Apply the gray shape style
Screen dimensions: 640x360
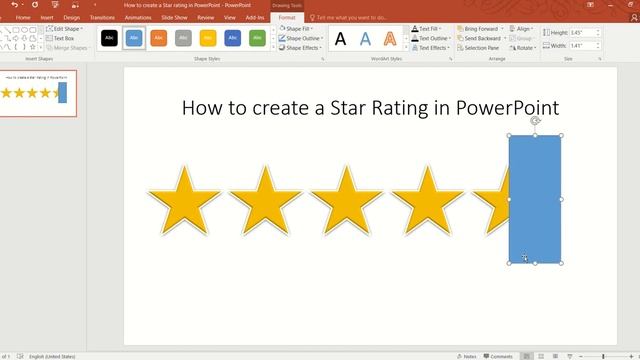(183, 38)
